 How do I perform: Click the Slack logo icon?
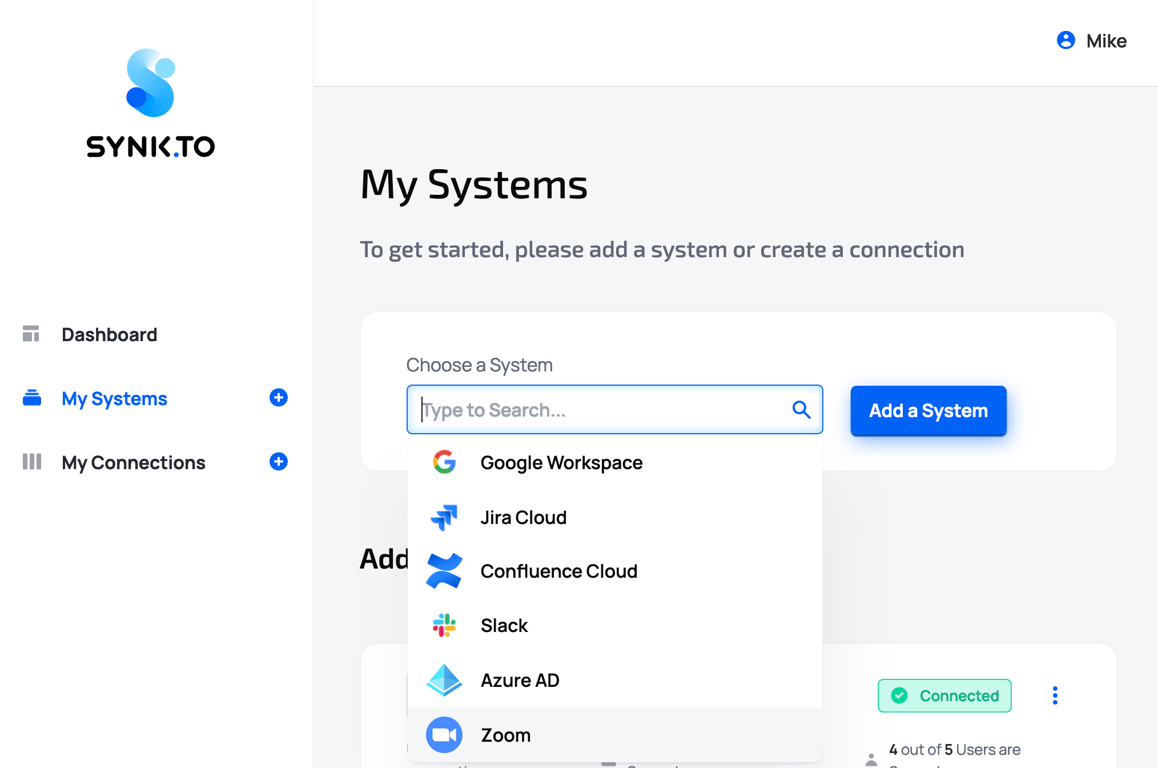(x=444, y=625)
